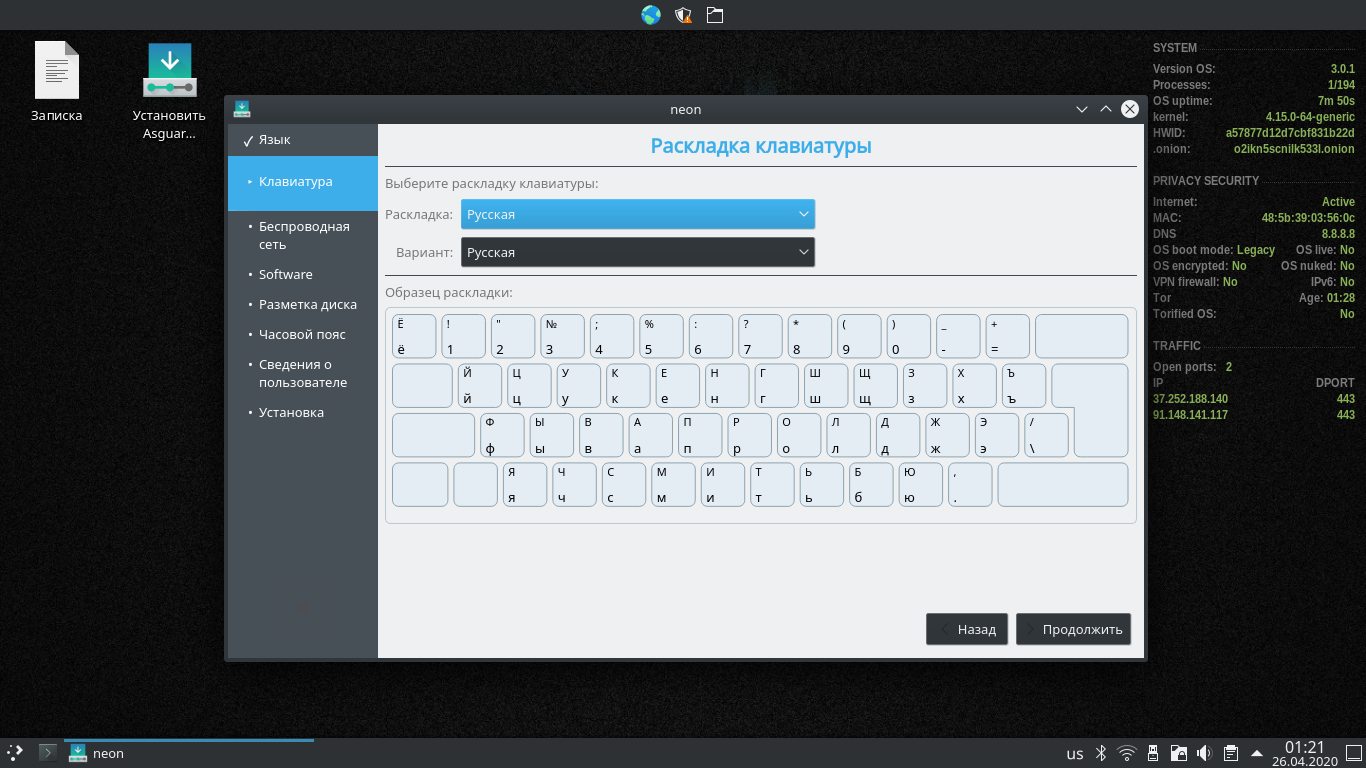The image size is (1366, 768).
Task: Click the Раскладка клавиатуры heading
Action: point(761,146)
